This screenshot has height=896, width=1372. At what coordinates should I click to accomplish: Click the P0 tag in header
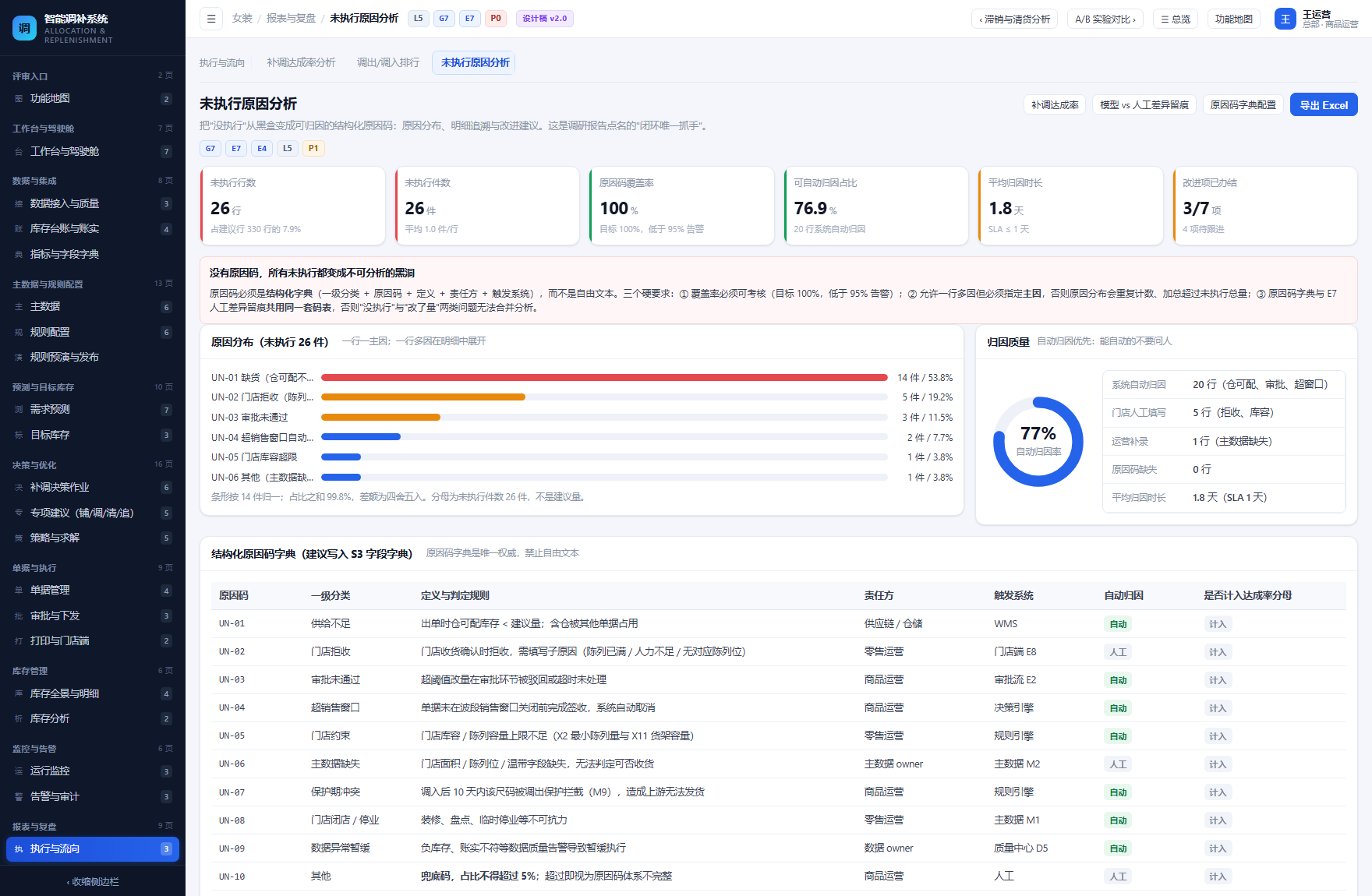[496, 19]
